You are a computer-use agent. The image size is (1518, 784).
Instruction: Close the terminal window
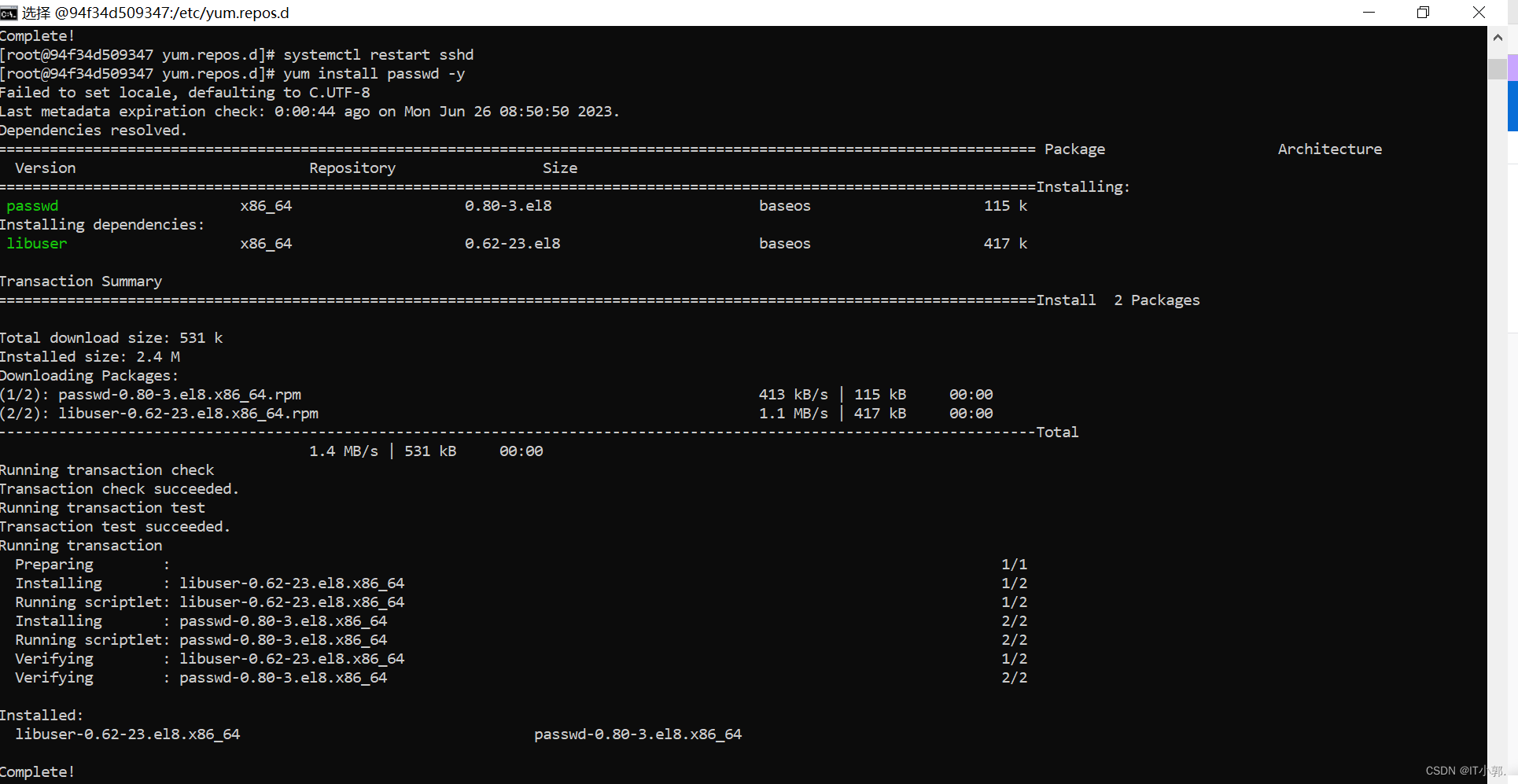click(x=1479, y=13)
